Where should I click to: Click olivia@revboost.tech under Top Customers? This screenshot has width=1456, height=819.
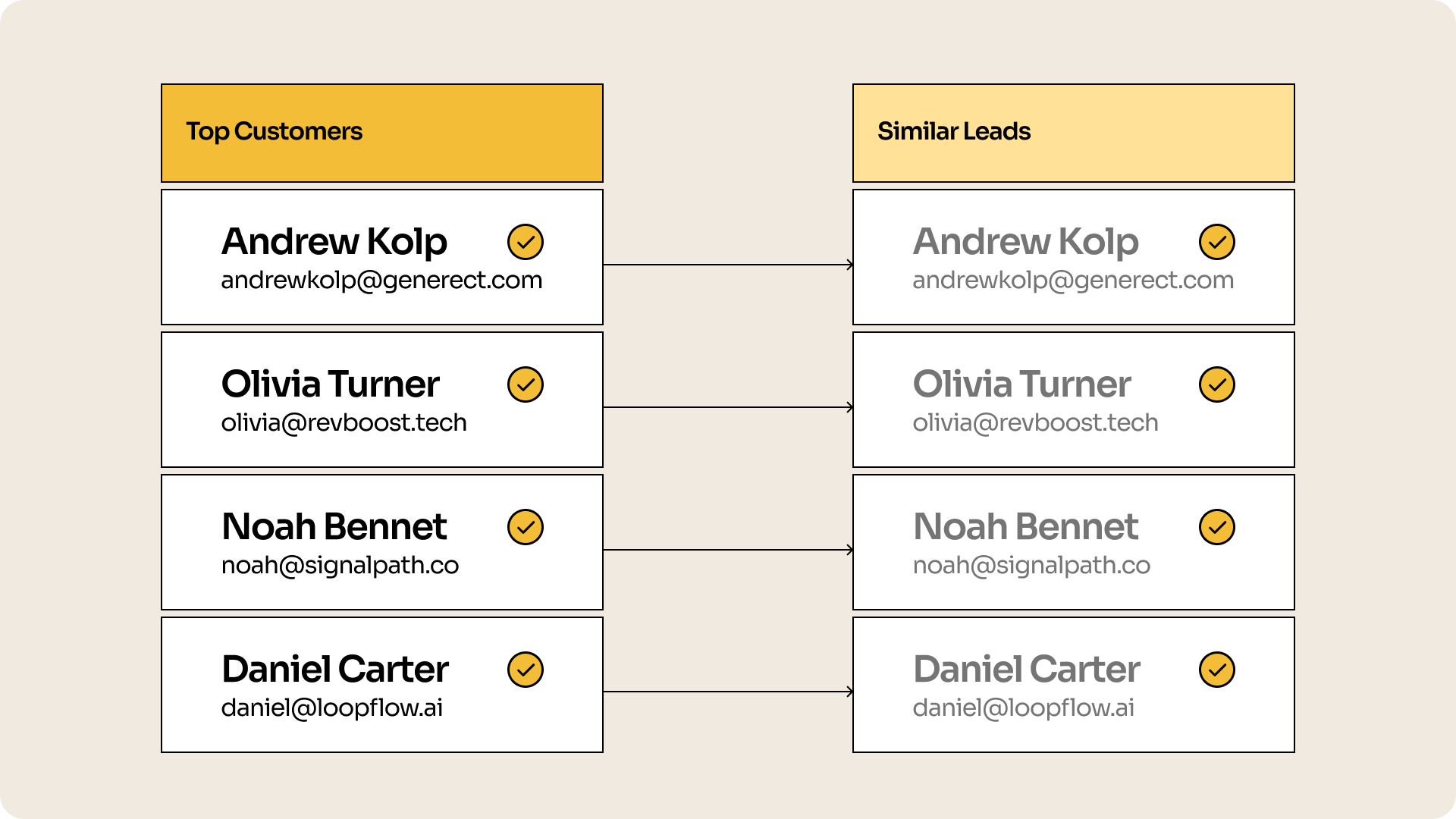[344, 423]
